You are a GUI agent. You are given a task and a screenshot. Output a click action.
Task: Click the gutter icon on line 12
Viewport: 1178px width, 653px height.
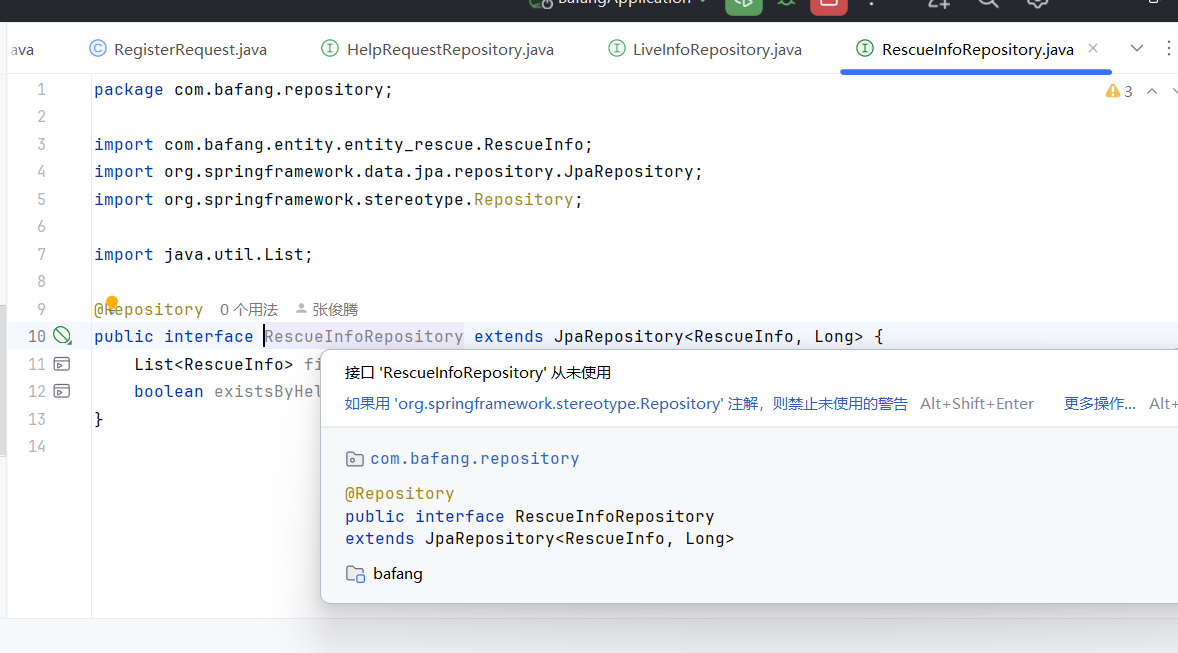(x=62, y=391)
